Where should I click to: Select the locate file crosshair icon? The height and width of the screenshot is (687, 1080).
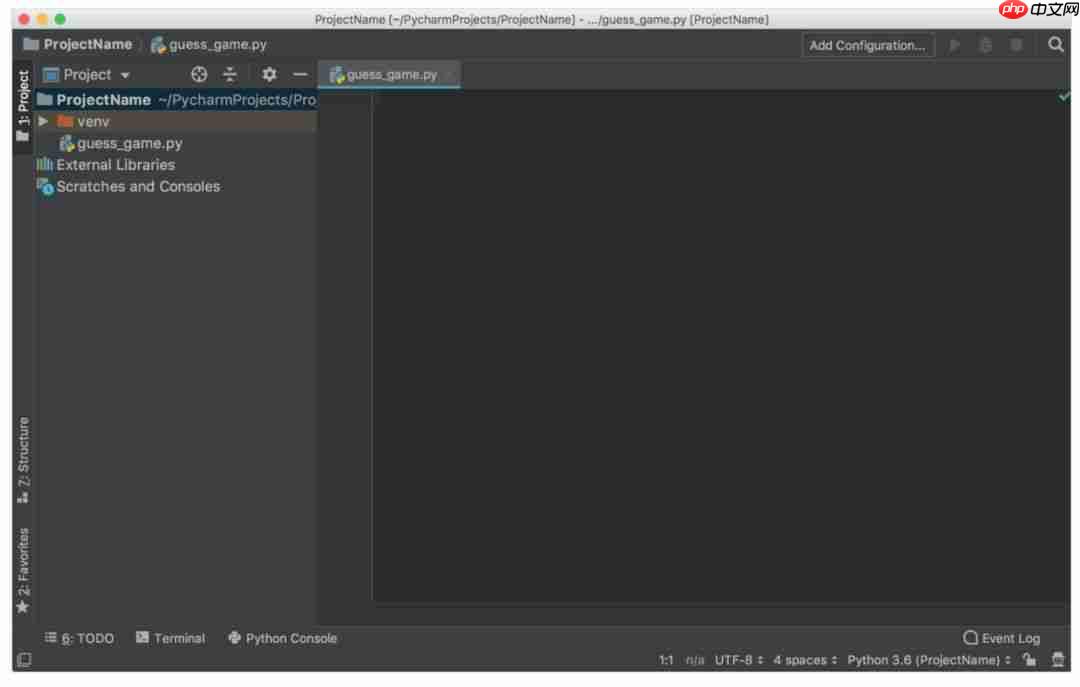click(198, 74)
